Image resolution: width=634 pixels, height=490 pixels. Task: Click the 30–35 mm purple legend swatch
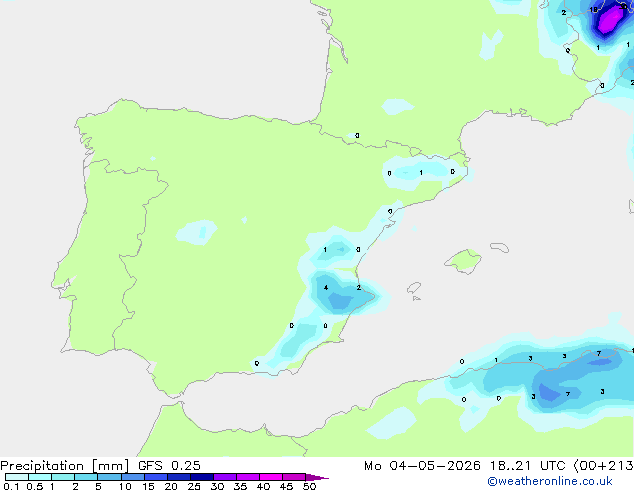pos(225,477)
